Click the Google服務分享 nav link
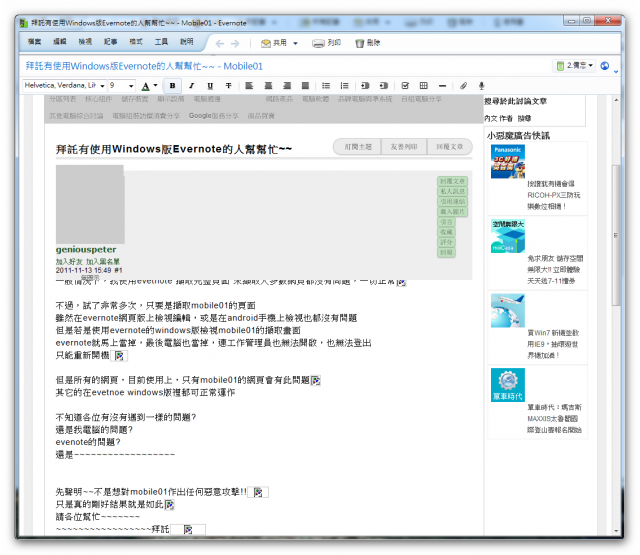 point(213,116)
